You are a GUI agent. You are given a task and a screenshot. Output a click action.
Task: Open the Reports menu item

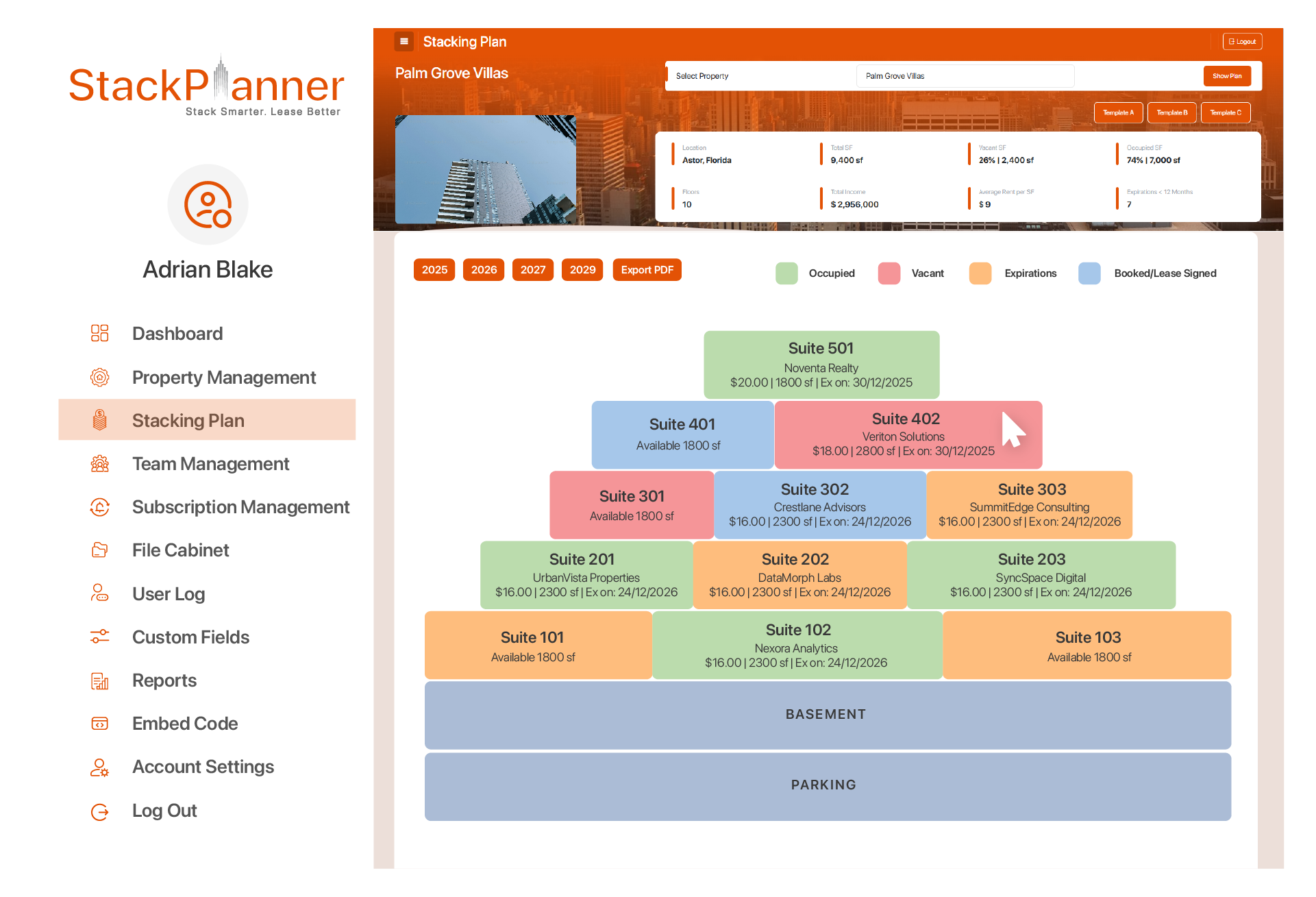point(164,680)
